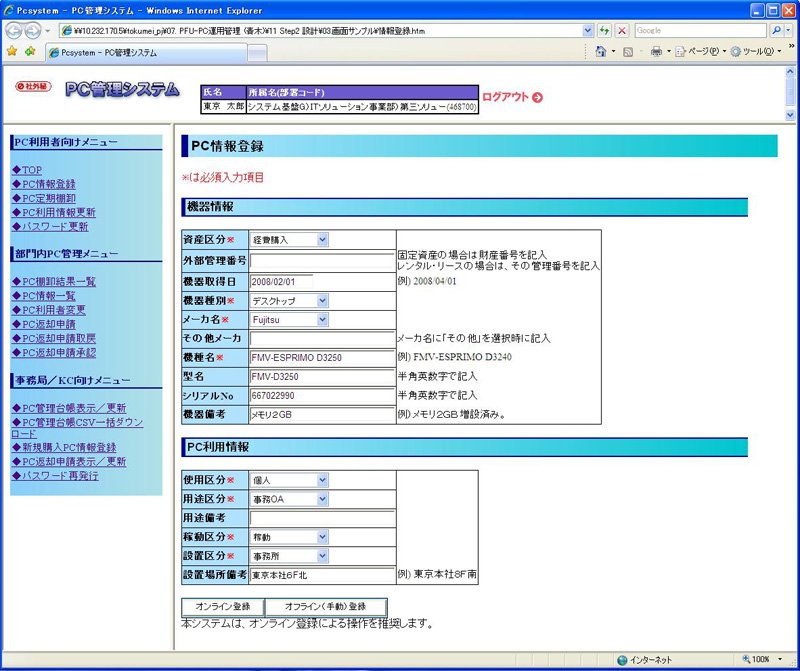800x671 pixels.
Task: Open the PC情報登録 sidebar link
Action: 44,184
